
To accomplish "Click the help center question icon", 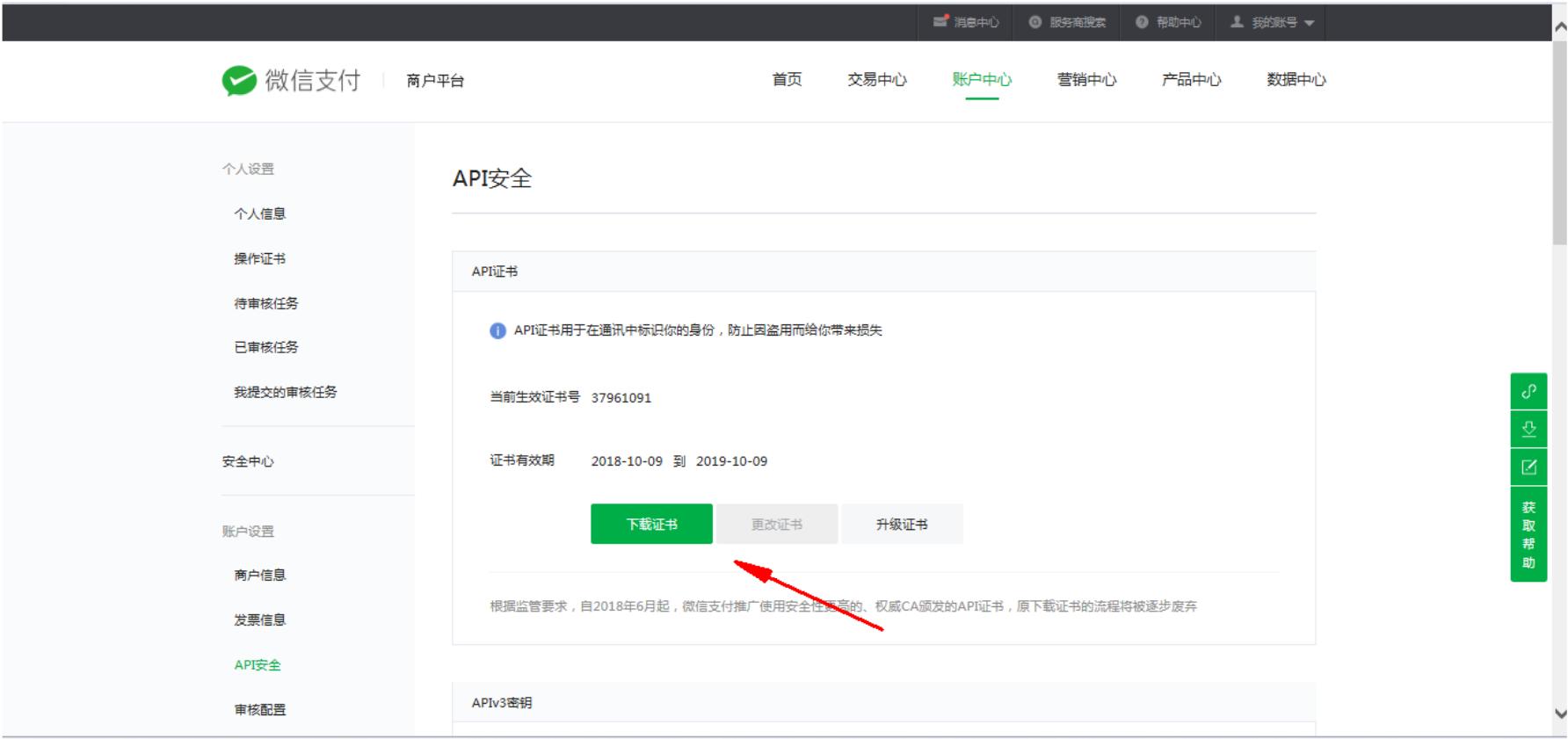I will point(1142,22).
